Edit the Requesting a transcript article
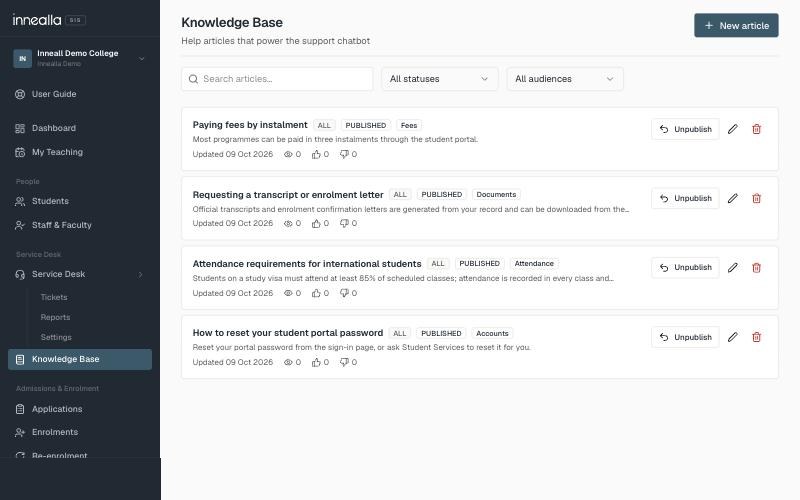Viewport: 800px width, 500px height. (x=732, y=198)
